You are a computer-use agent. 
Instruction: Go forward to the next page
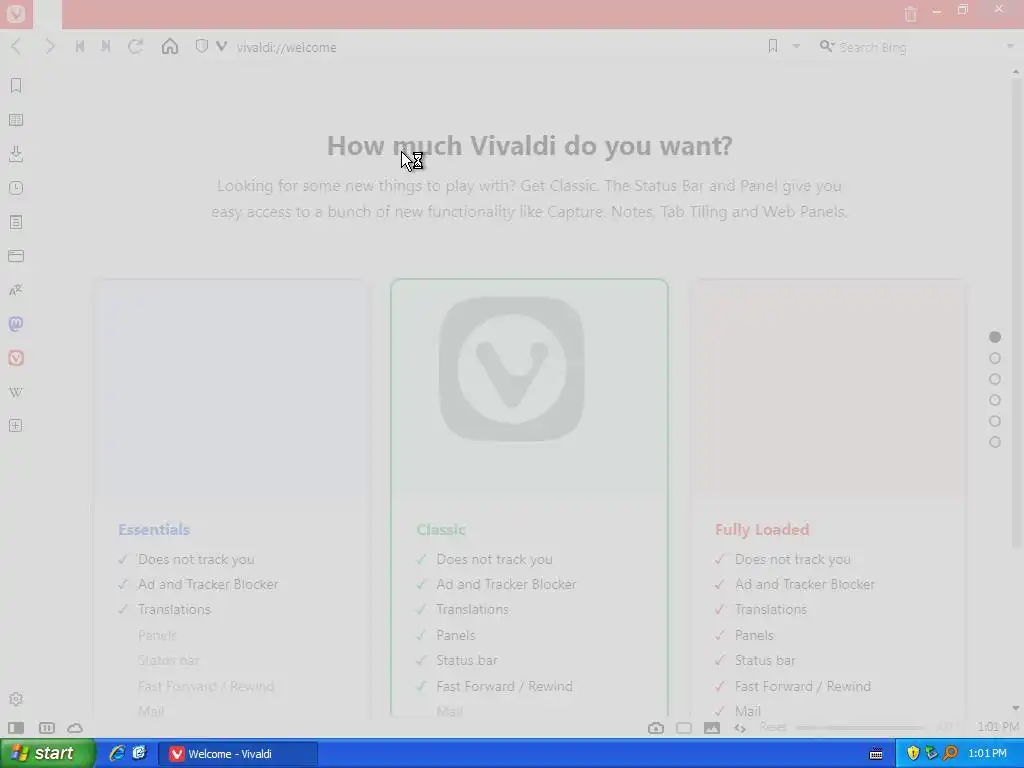[49, 47]
